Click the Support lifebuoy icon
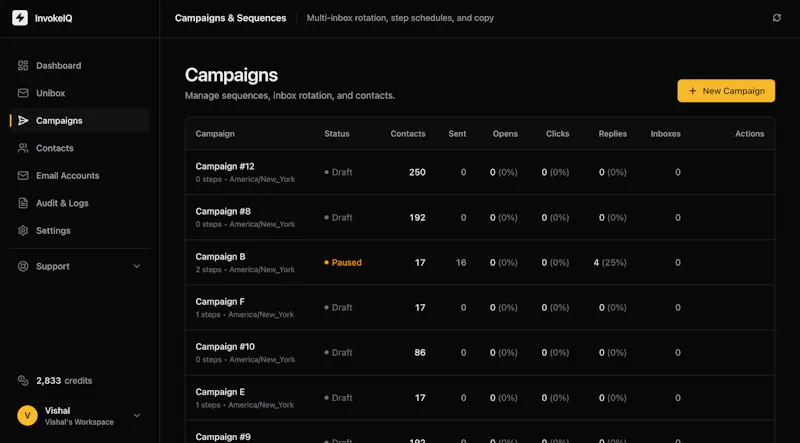Screen dimensions: 800x443 [23, 266]
